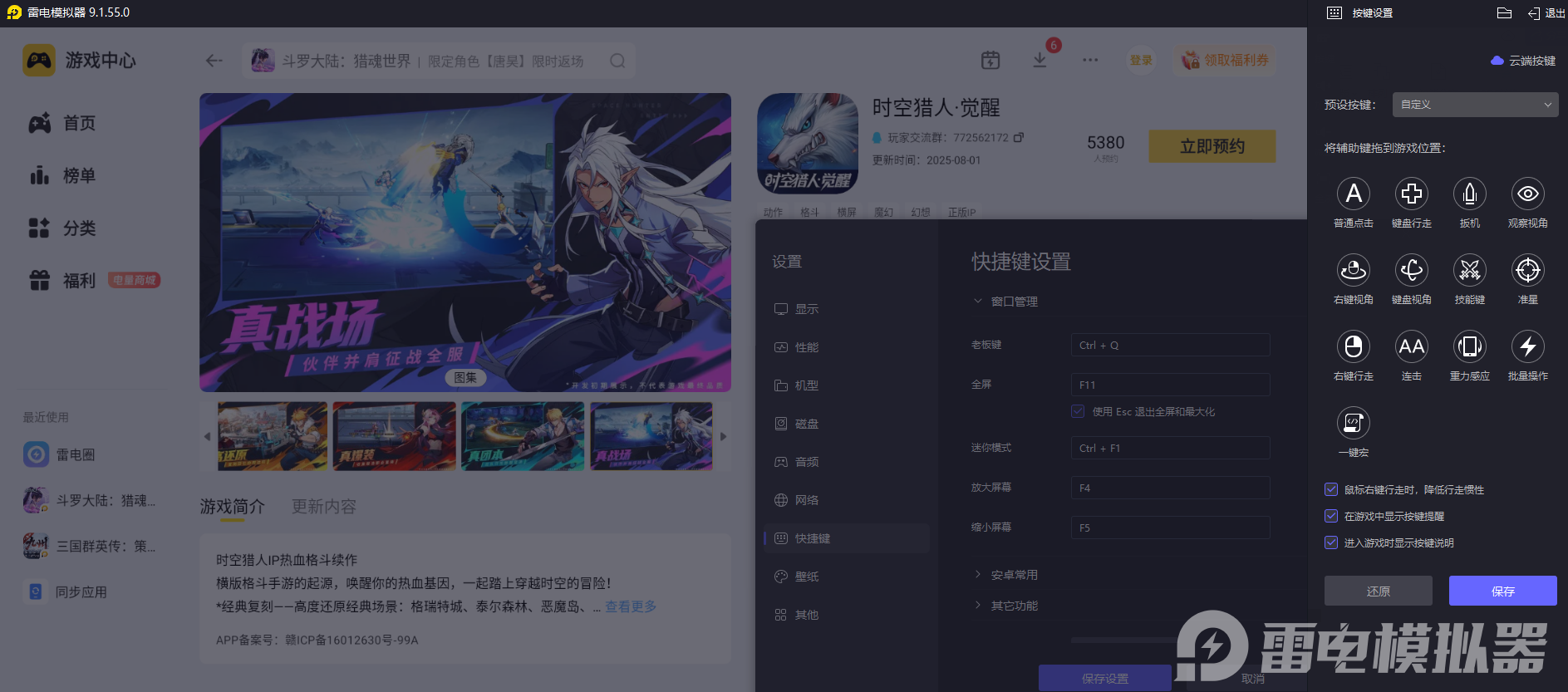This screenshot has height=692, width=1568.
Task: Select the 重力感应 gravity sensor icon
Action: pos(1469,346)
